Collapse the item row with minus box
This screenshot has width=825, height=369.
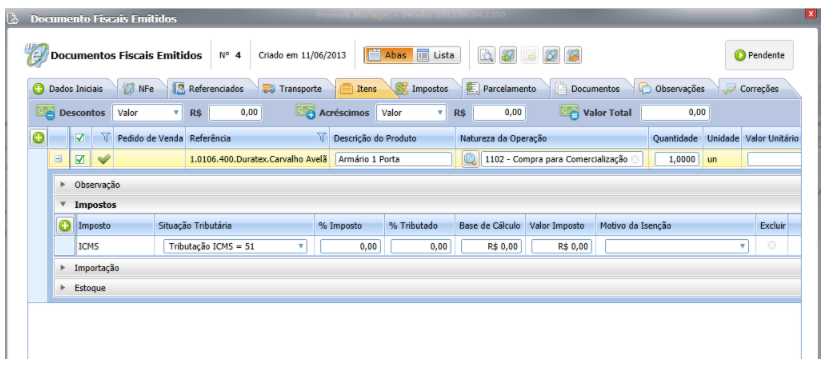(58, 159)
